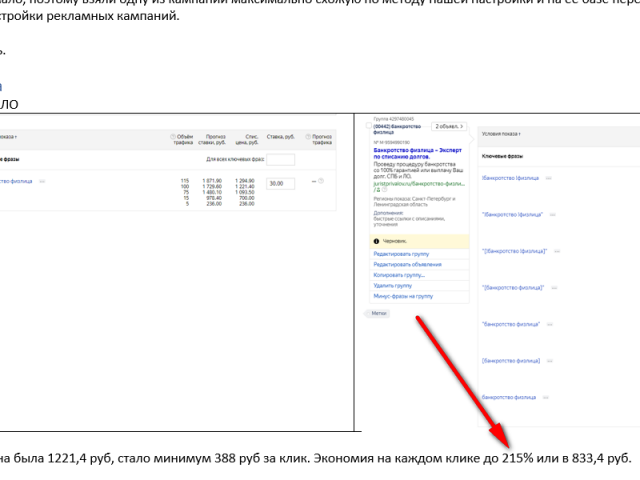Click the empty bid field for all key phrases
Screen dimensions: 640x480
click(x=280, y=160)
